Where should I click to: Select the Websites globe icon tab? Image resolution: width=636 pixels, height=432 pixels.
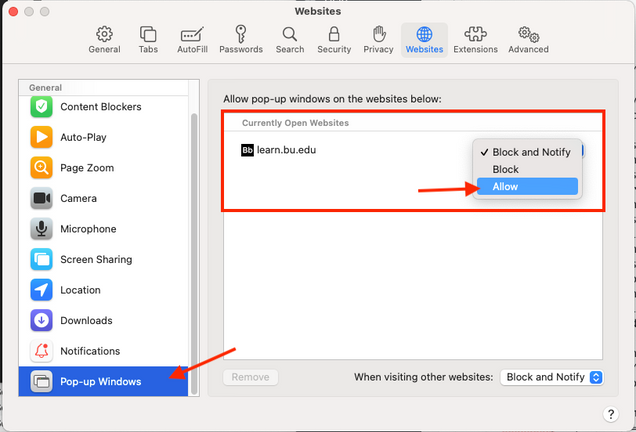pos(424,40)
